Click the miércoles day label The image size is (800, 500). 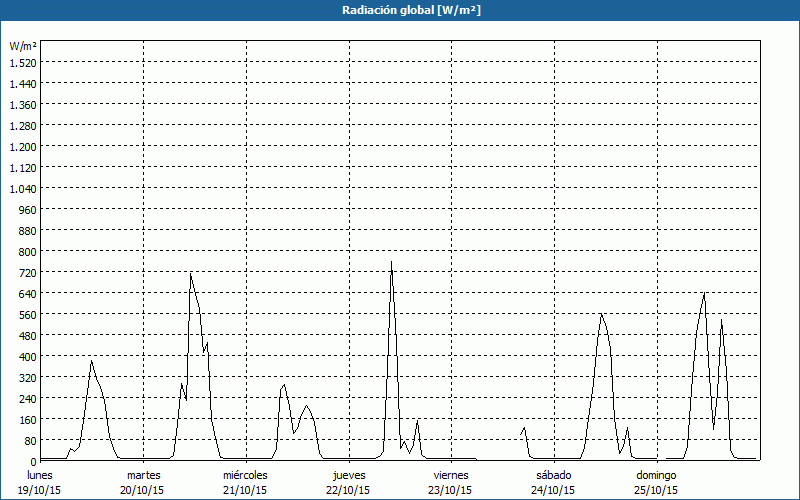coord(245,474)
